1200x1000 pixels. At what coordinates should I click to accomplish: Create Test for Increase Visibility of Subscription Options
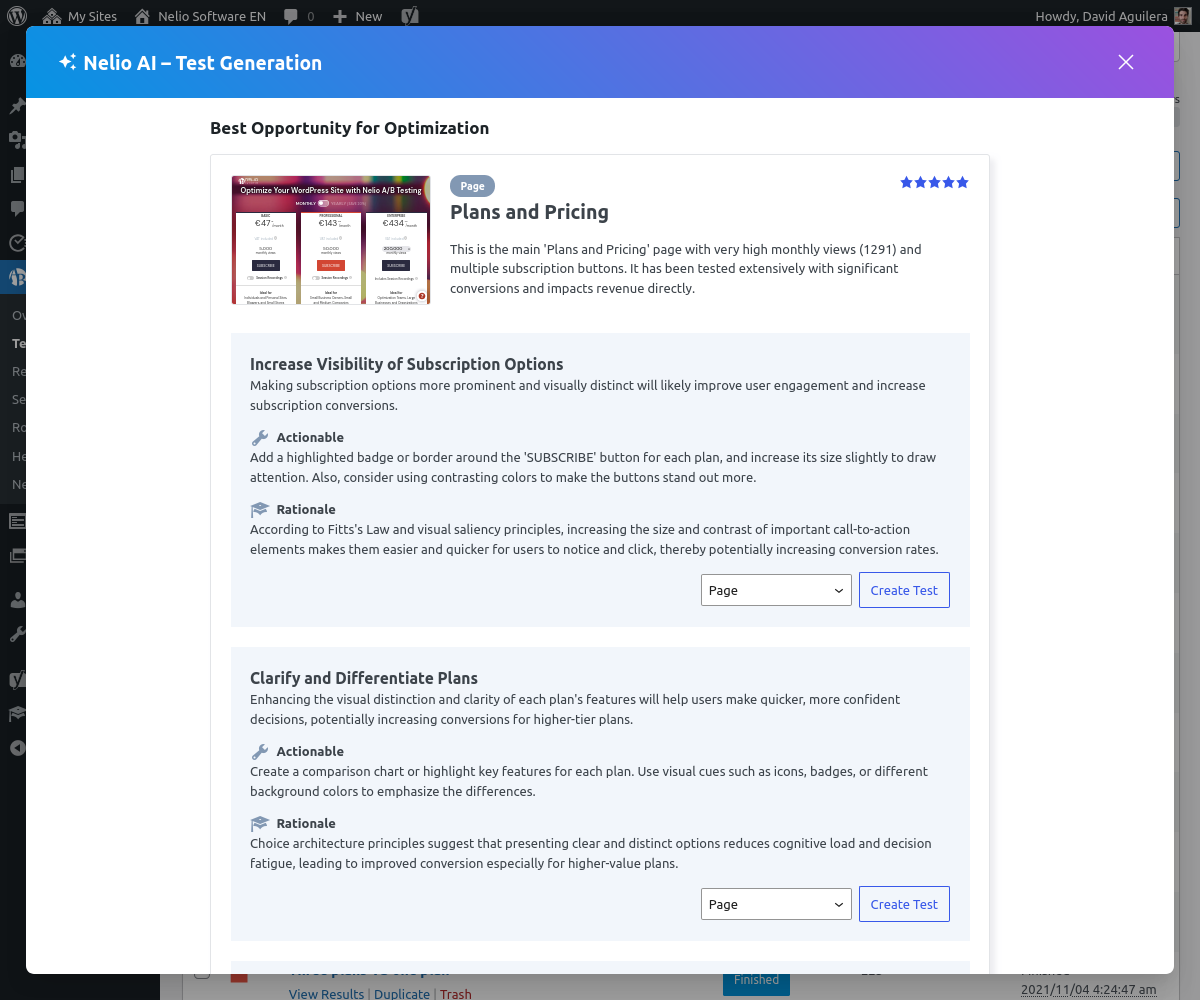904,590
